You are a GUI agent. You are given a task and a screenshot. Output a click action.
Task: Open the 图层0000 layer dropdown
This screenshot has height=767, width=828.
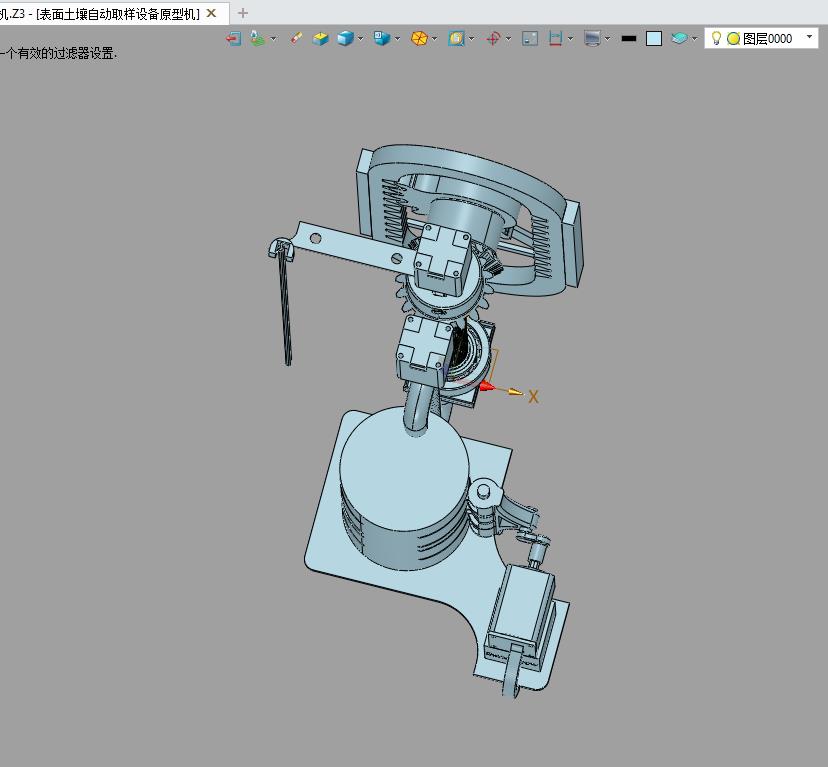[809, 36]
